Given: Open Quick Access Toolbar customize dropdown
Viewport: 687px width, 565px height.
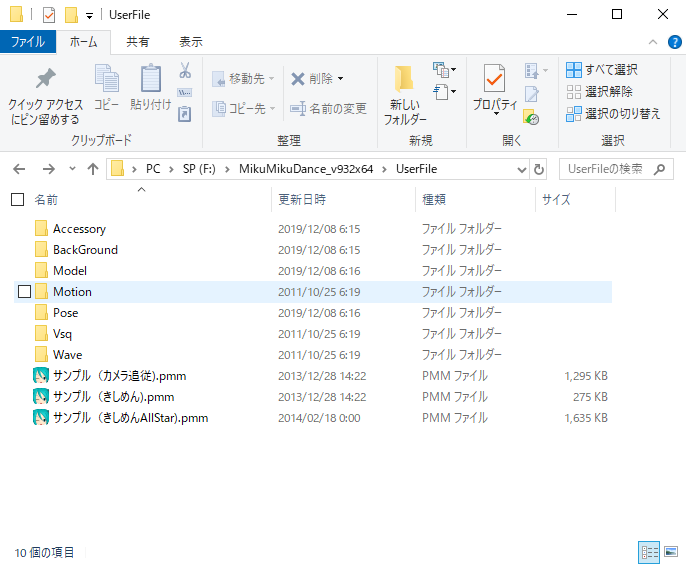Looking at the screenshot, I should tap(89, 16).
